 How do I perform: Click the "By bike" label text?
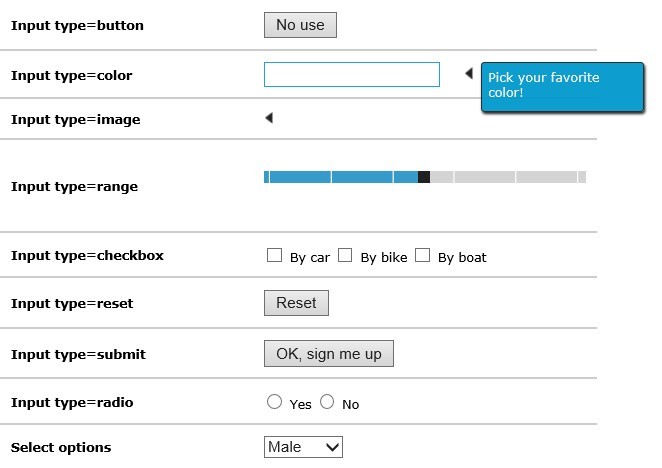pyautogui.click(x=384, y=258)
